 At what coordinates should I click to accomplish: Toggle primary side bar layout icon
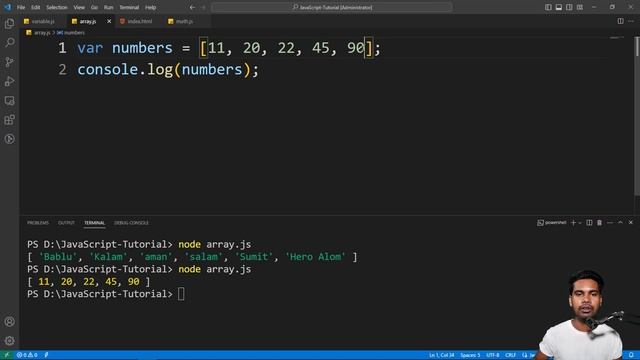(x=548, y=7)
